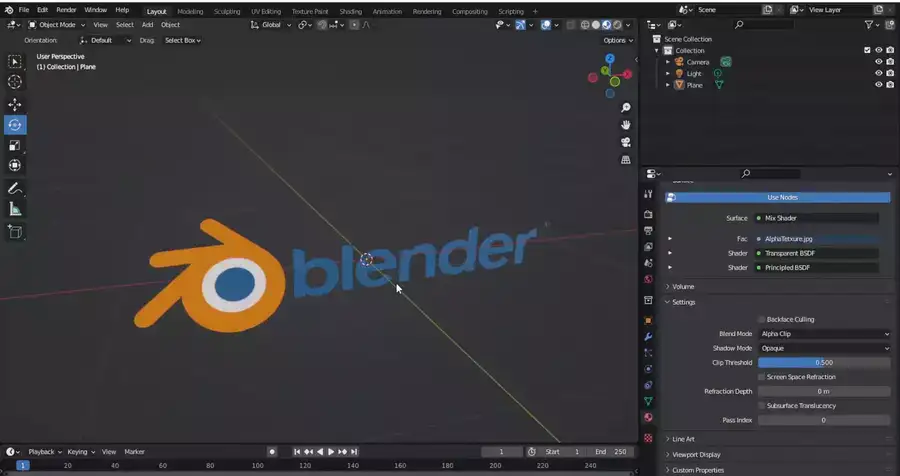Open Material properties tab icon
900x476 pixels.
648,417
